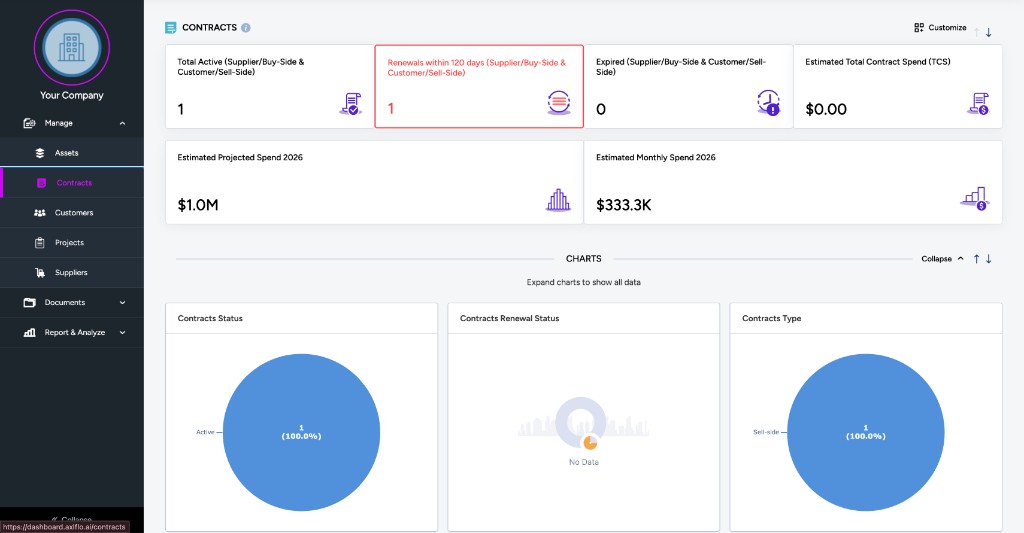Click the Projected Spend 2026 bar chart icon
The width and height of the screenshot is (1024, 533).
pos(558,200)
